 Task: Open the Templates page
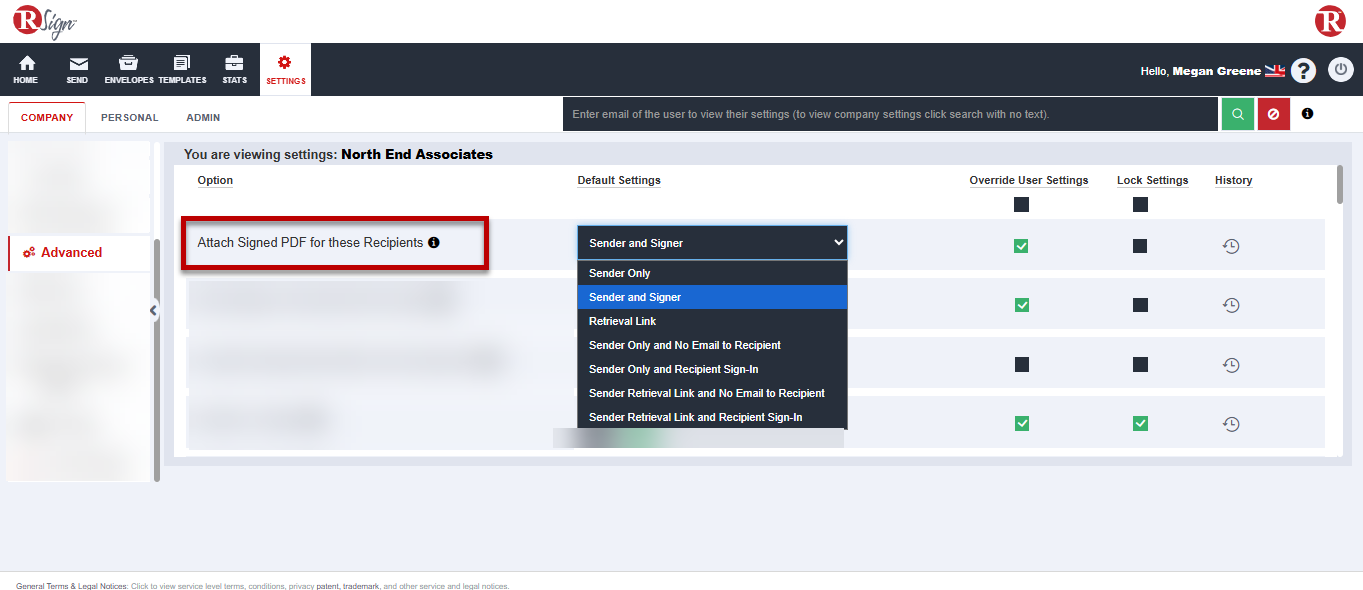182,69
